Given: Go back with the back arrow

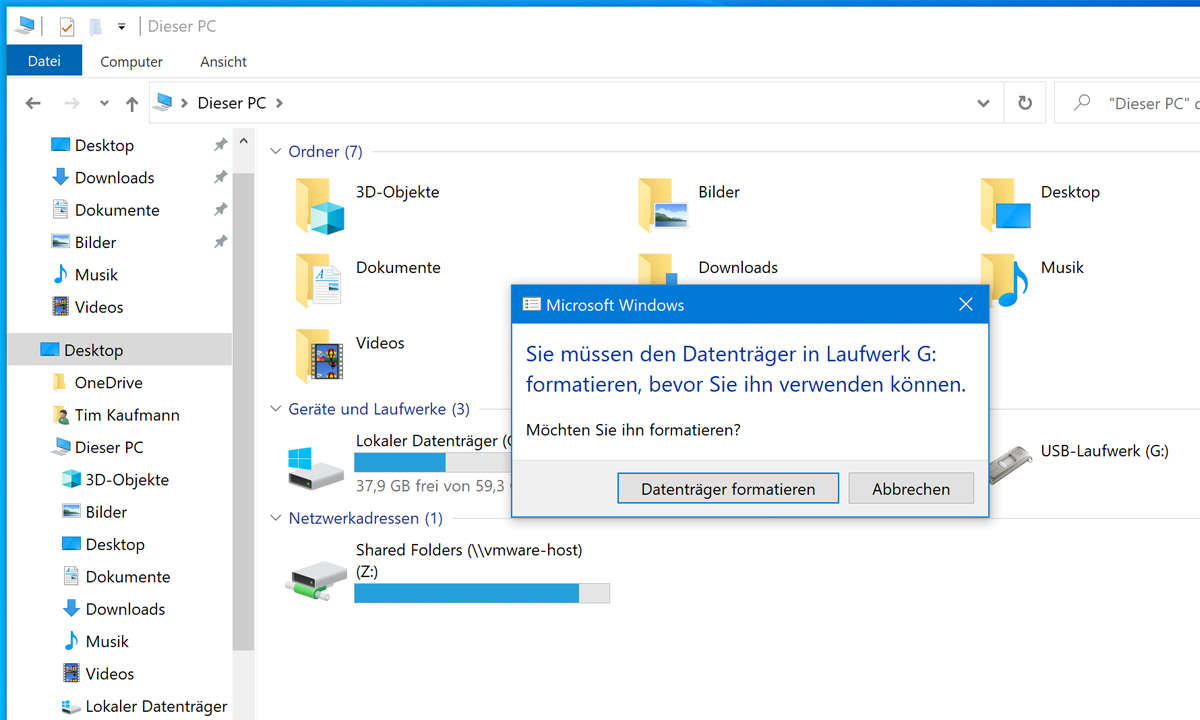Looking at the screenshot, I should pos(33,103).
